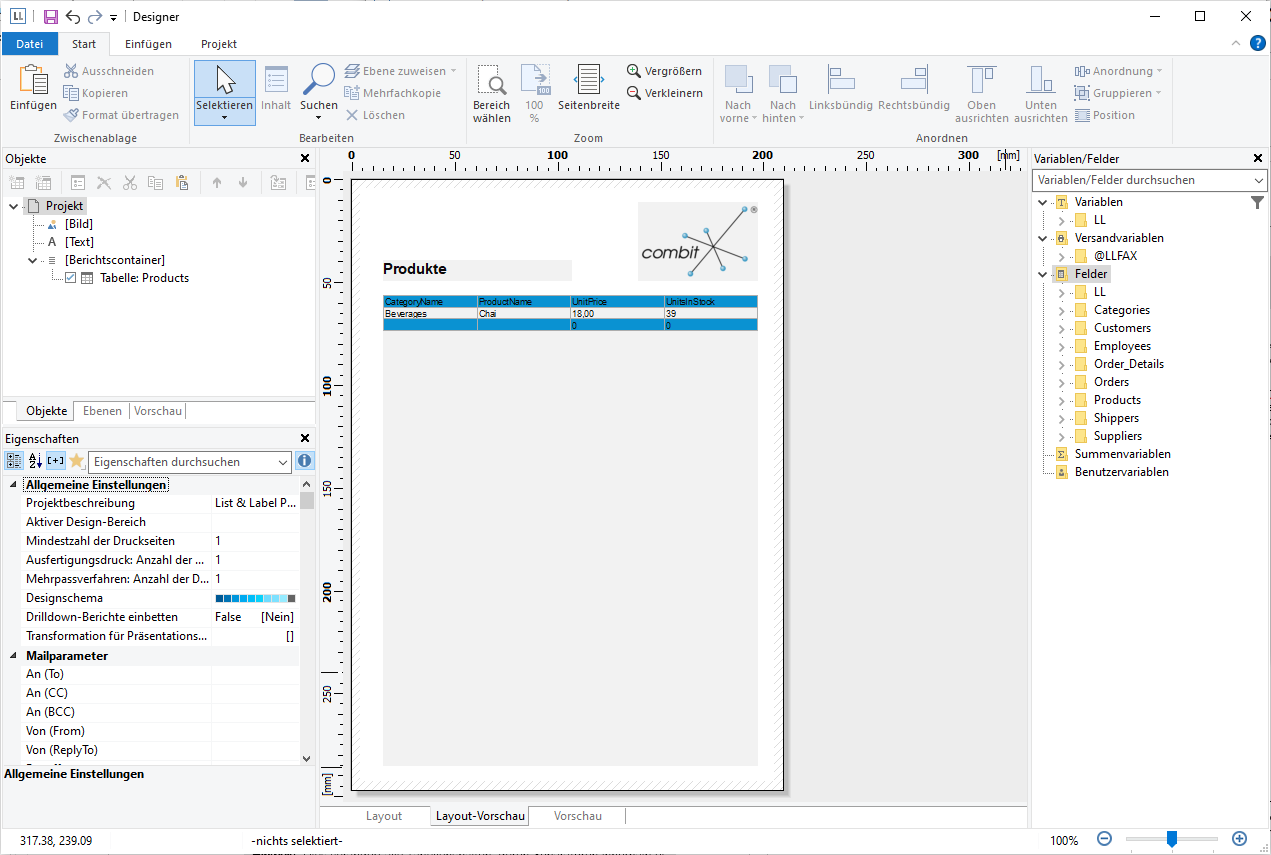This screenshot has height=855, width=1271.
Task: Switch to the Vorschau bottom tab
Action: point(577,816)
